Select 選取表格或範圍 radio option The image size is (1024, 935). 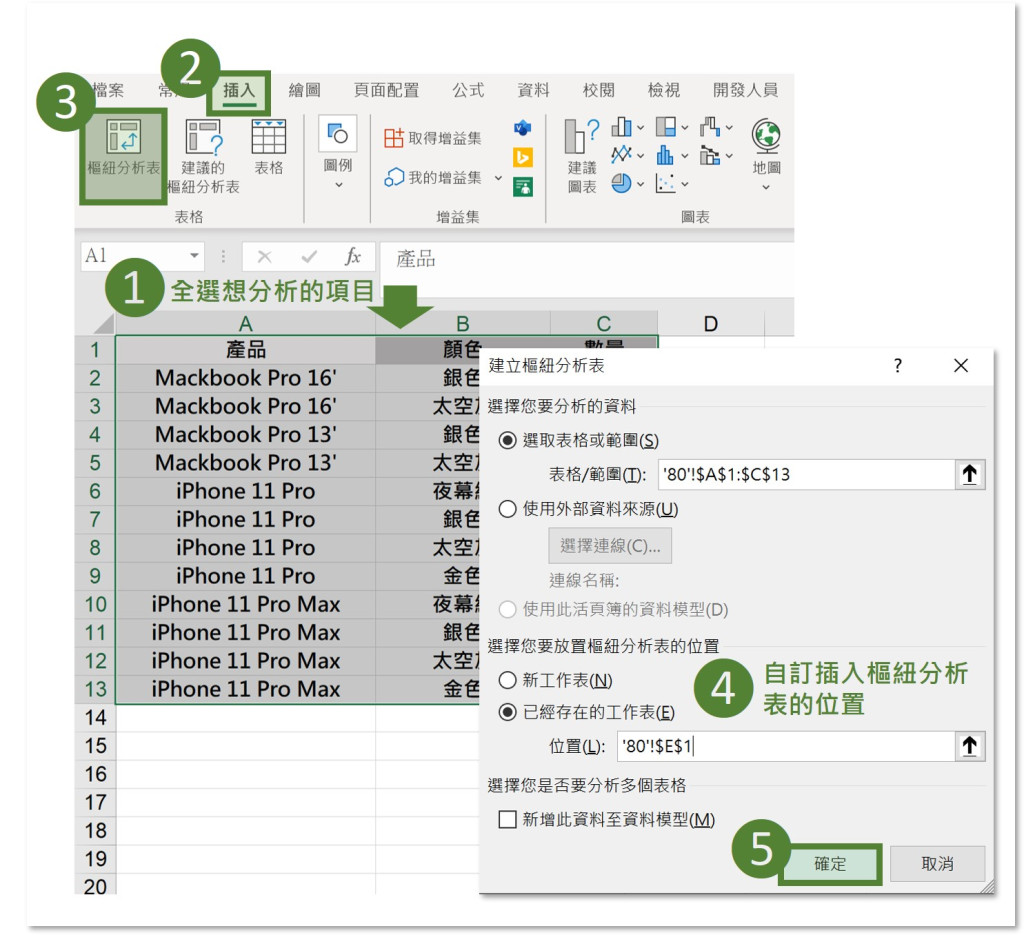pyautogui.click(x=507, y=440)
